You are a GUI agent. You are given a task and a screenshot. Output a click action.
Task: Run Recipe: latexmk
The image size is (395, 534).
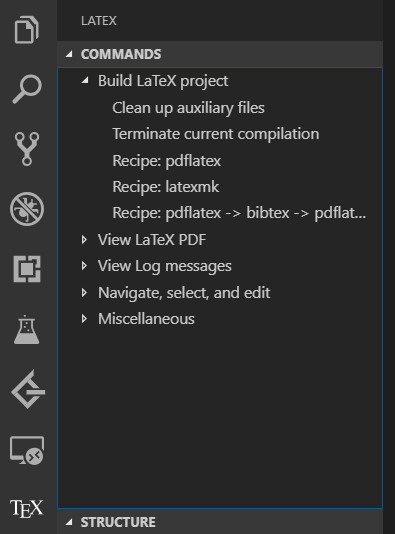[166, 187]
